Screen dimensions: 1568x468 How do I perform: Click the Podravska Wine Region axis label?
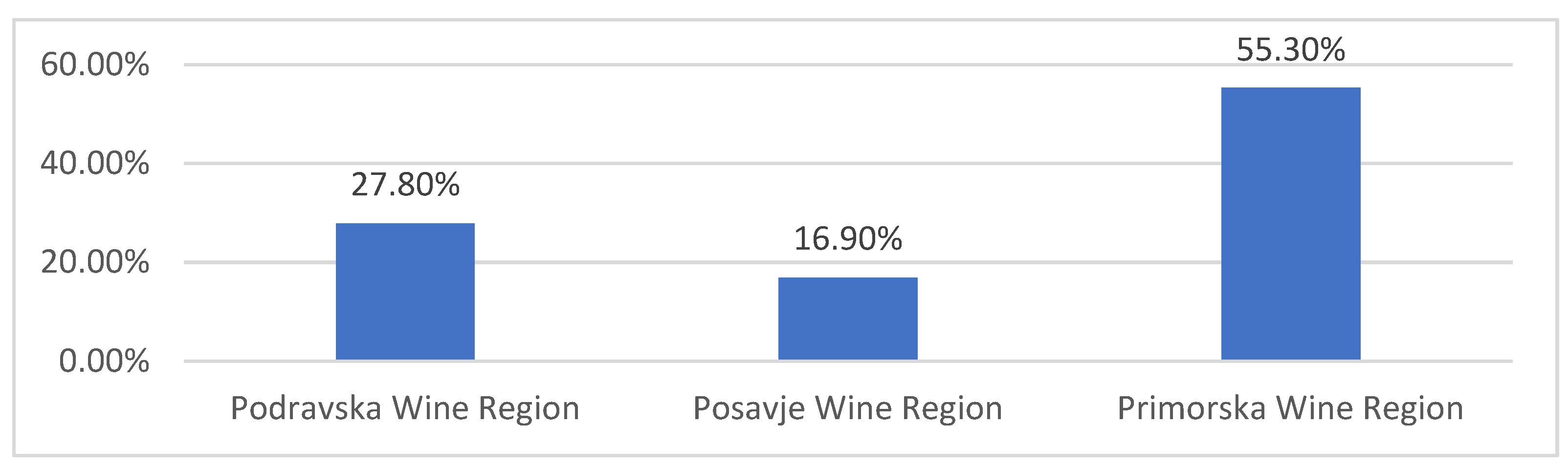tap(405, 408)
